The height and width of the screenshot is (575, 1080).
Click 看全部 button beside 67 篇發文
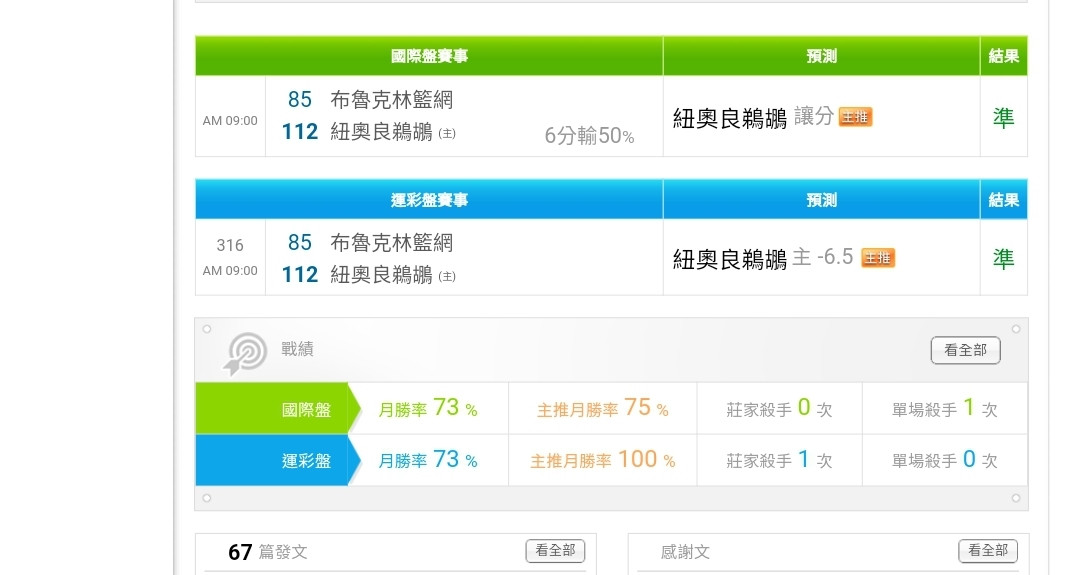(555, 550)
